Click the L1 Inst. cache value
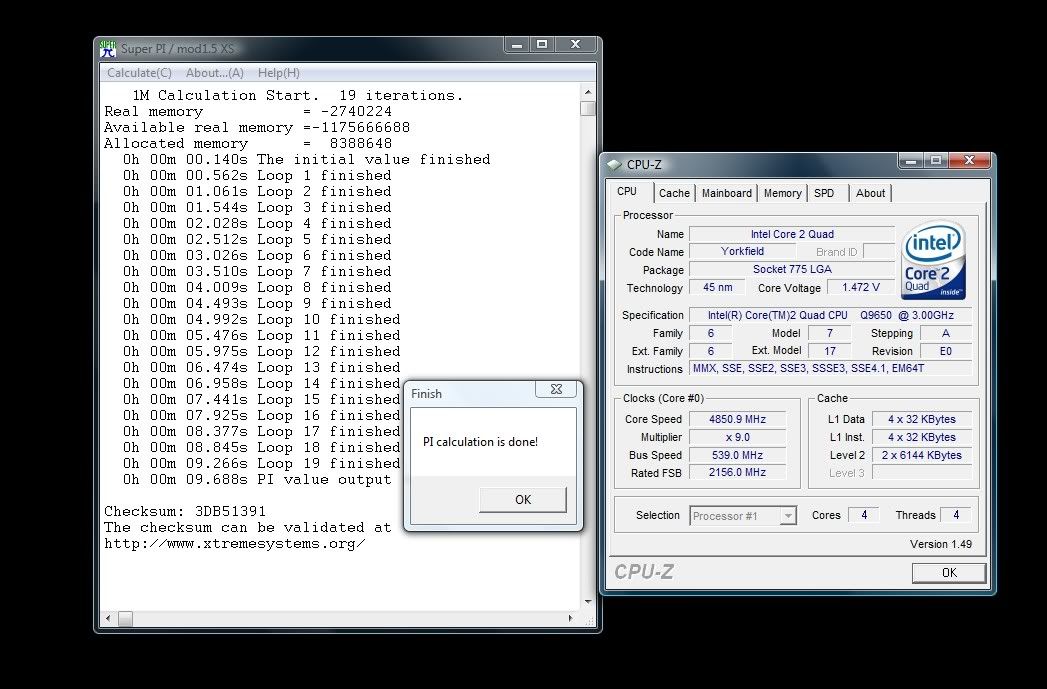The height and width of the screenshot is (689, 1047). coord(921,437)
